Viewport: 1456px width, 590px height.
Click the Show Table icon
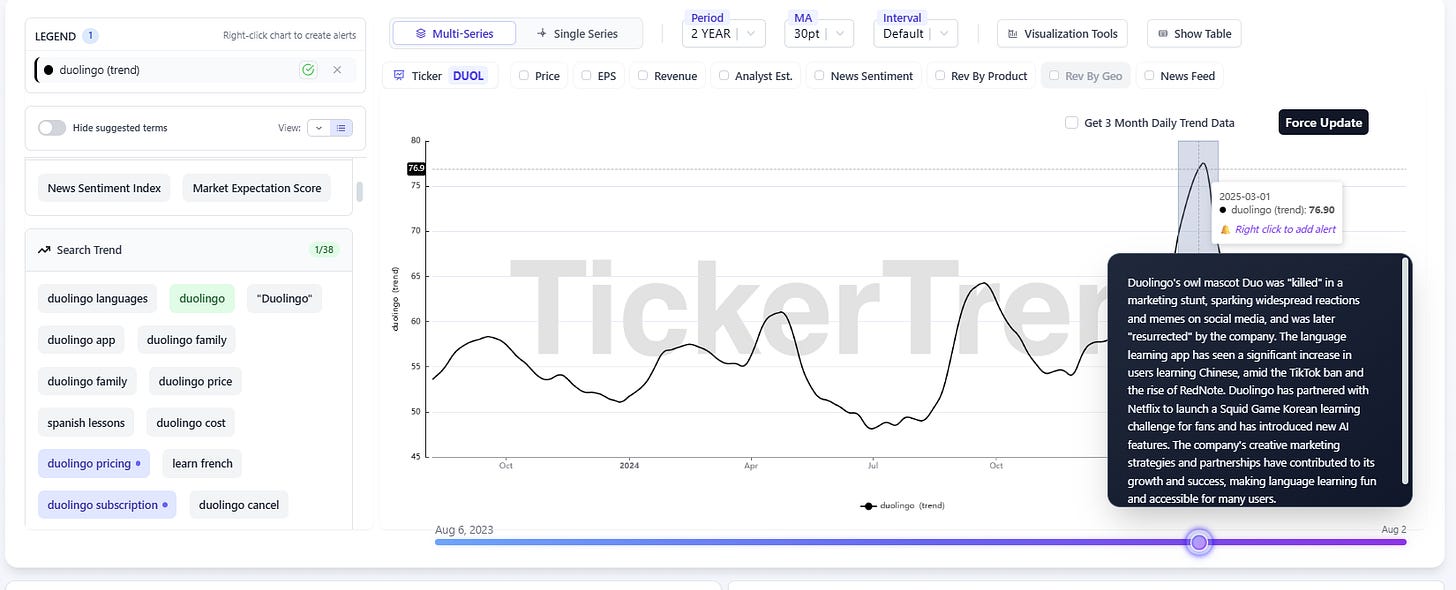tap(1163, 33)
